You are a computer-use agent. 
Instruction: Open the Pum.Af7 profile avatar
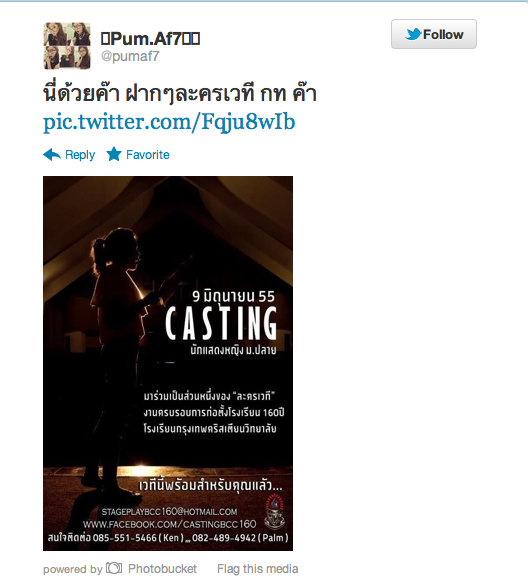pyautogui.click(x=67, y=46)
